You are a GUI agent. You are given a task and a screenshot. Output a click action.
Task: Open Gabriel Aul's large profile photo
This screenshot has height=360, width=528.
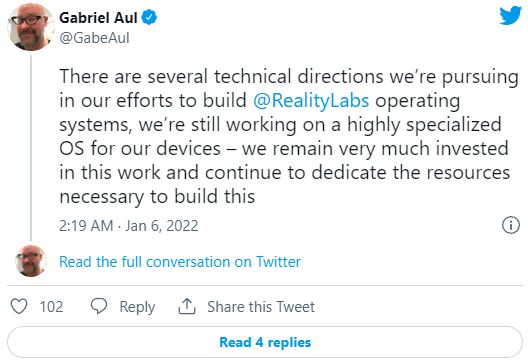[31, 27]
